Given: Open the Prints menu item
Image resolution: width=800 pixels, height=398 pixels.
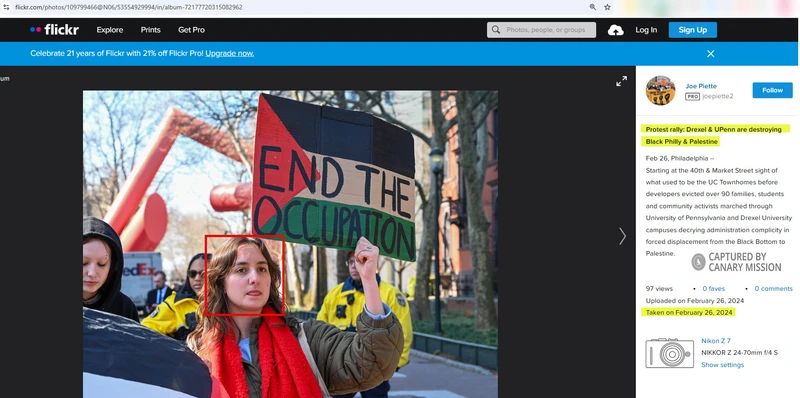Looking at the screenshot, I should (151, 30).
